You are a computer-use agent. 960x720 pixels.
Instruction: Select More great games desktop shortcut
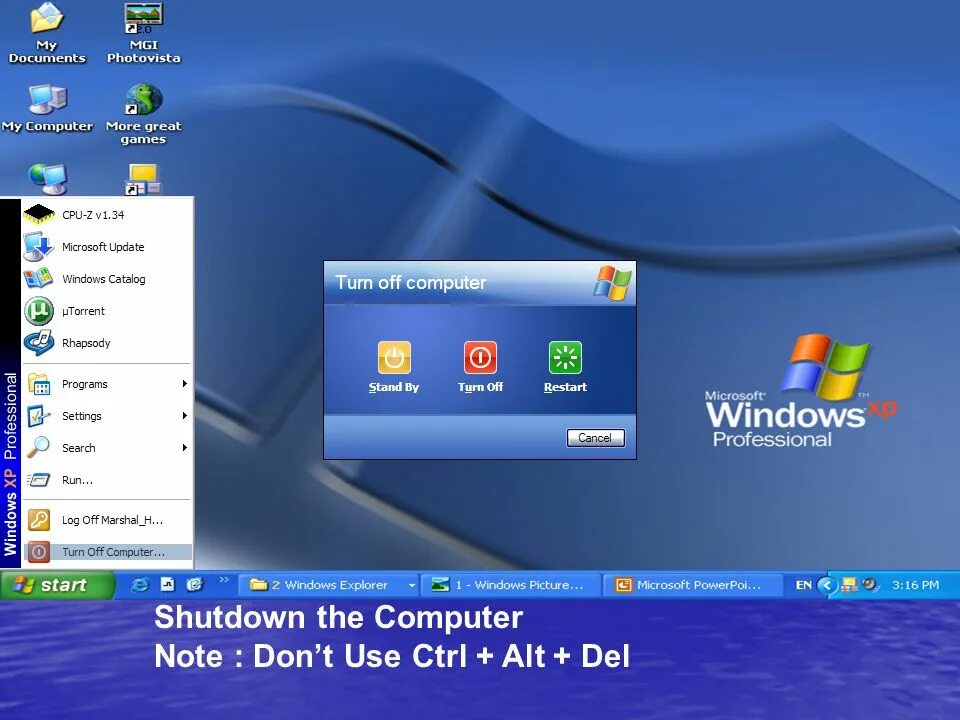coord(144,114)
